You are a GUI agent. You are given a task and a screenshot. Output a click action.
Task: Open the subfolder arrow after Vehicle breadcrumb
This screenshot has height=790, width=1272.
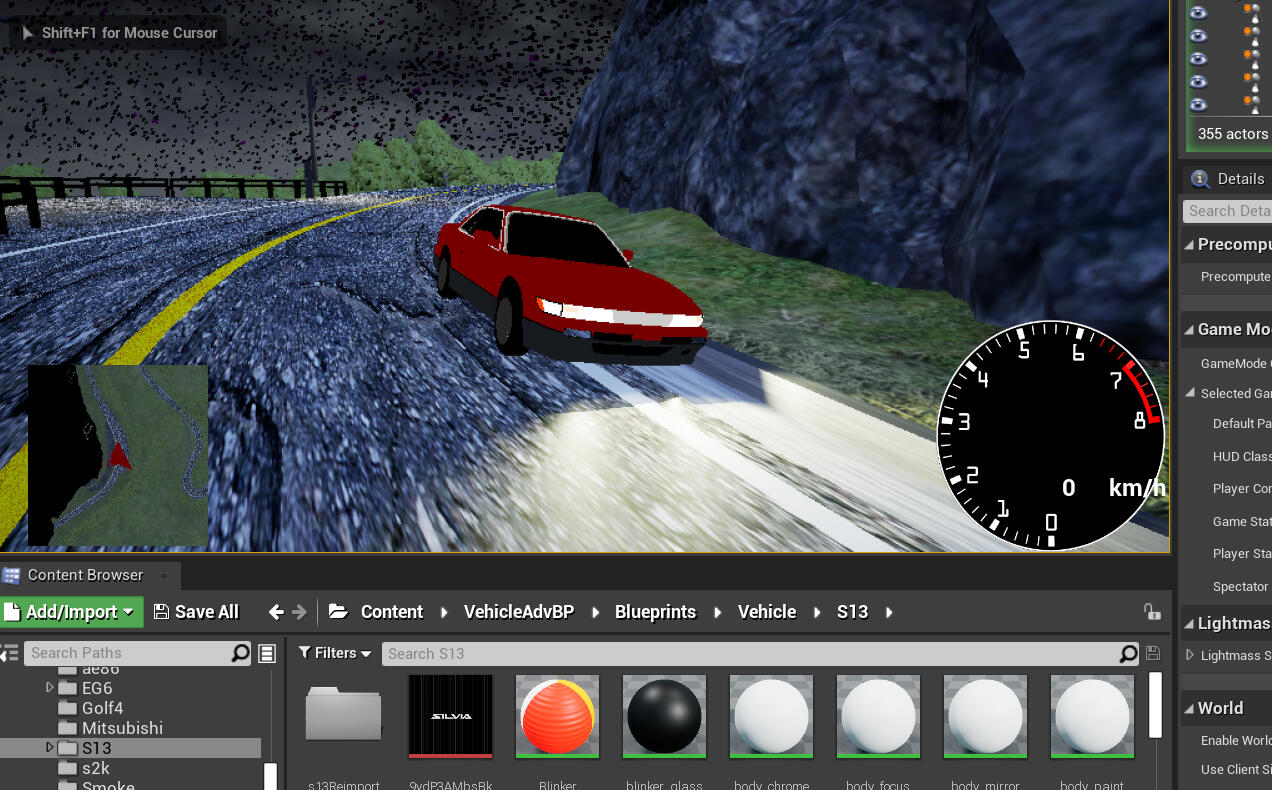(816, 612)
